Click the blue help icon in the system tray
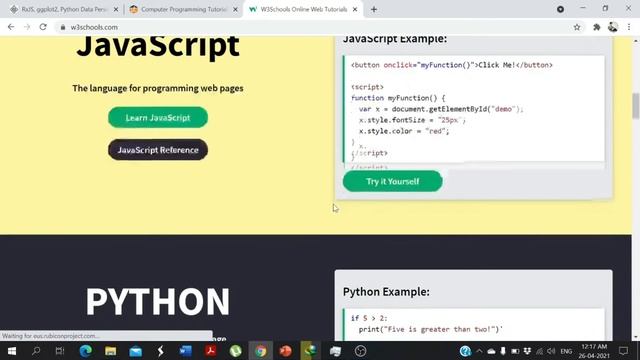This screenshot has width=640, height=360. 465,351
